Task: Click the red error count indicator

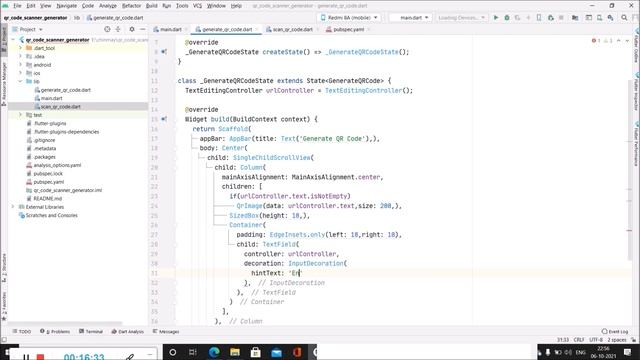Action: (596, 40)
